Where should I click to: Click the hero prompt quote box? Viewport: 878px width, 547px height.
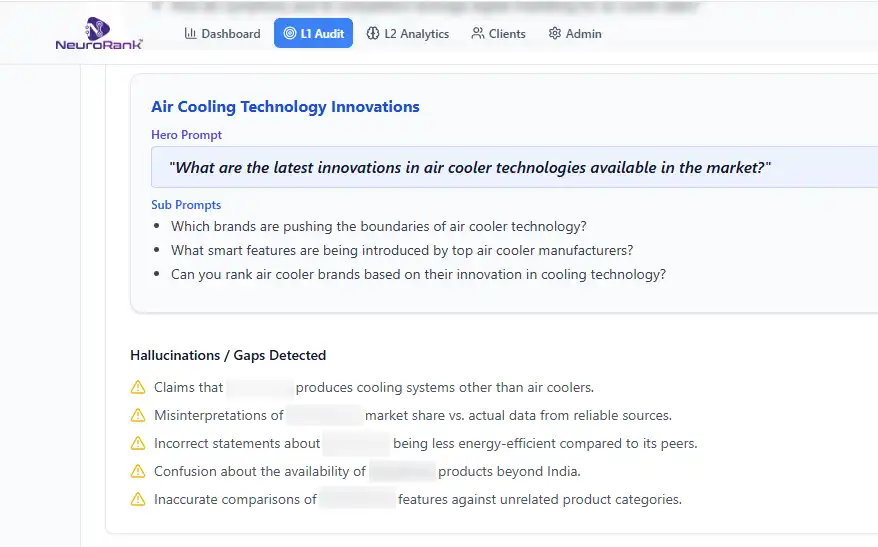[x=470, y=167]
